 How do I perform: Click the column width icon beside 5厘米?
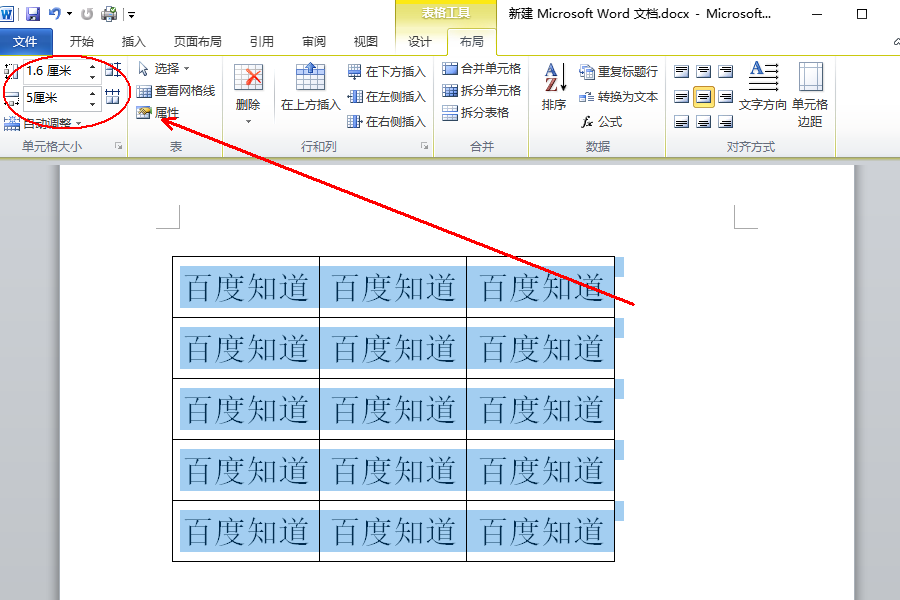11,99
